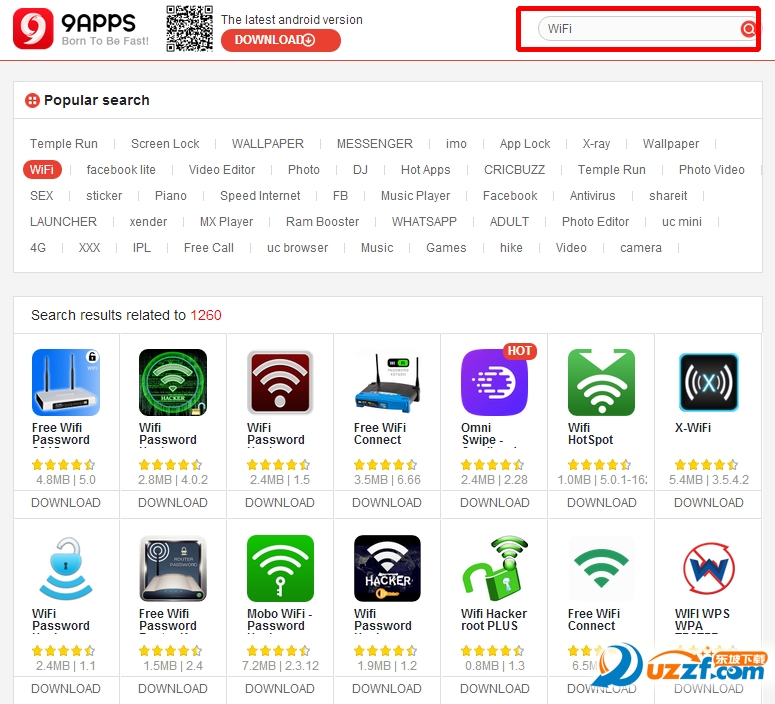Download Wifi Password 2.8MB version 4.0.2
Viewport: 775px width, 704px height.
tap(173, 503)
